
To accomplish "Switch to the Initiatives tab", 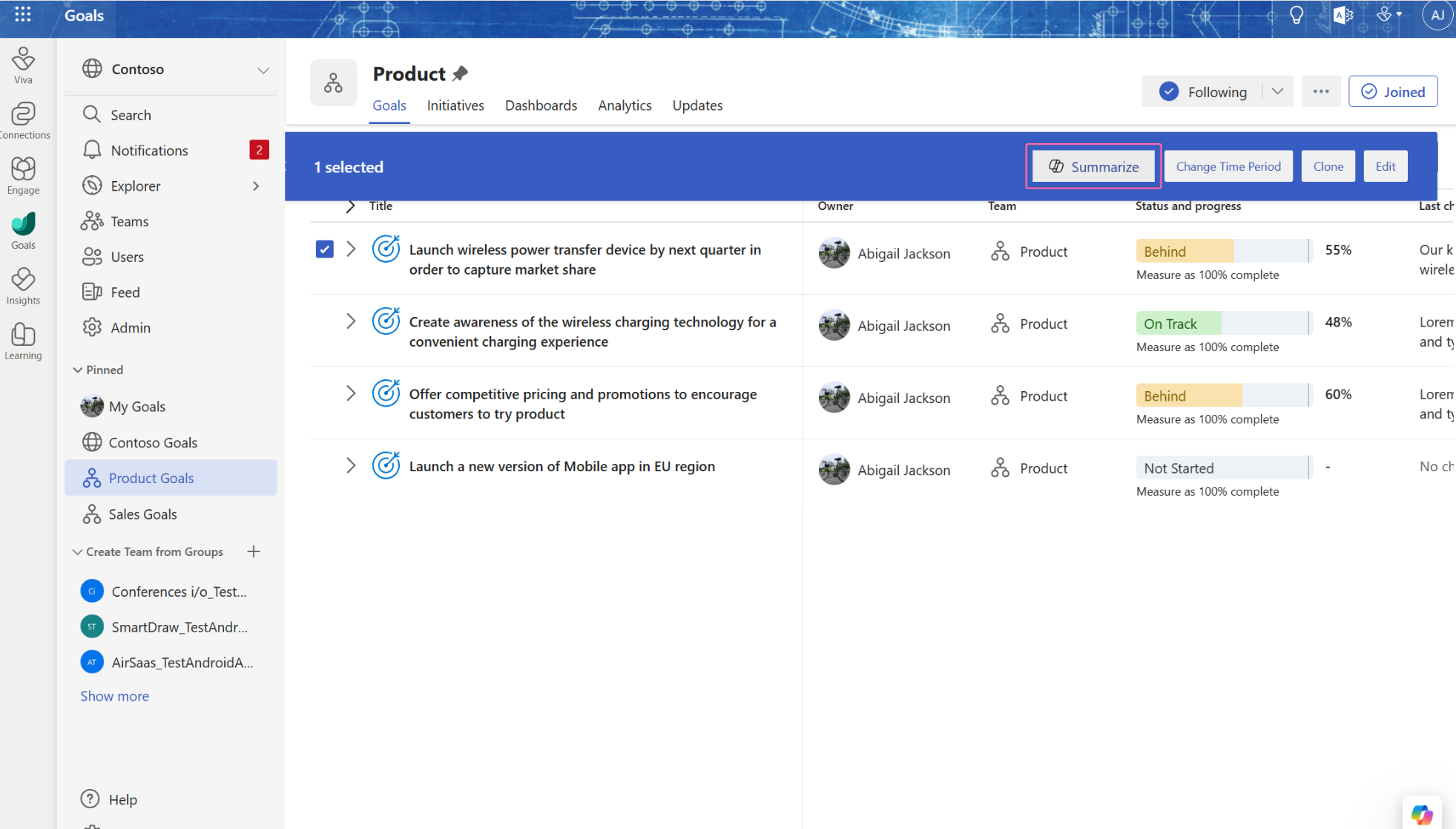I will [456, 105].
